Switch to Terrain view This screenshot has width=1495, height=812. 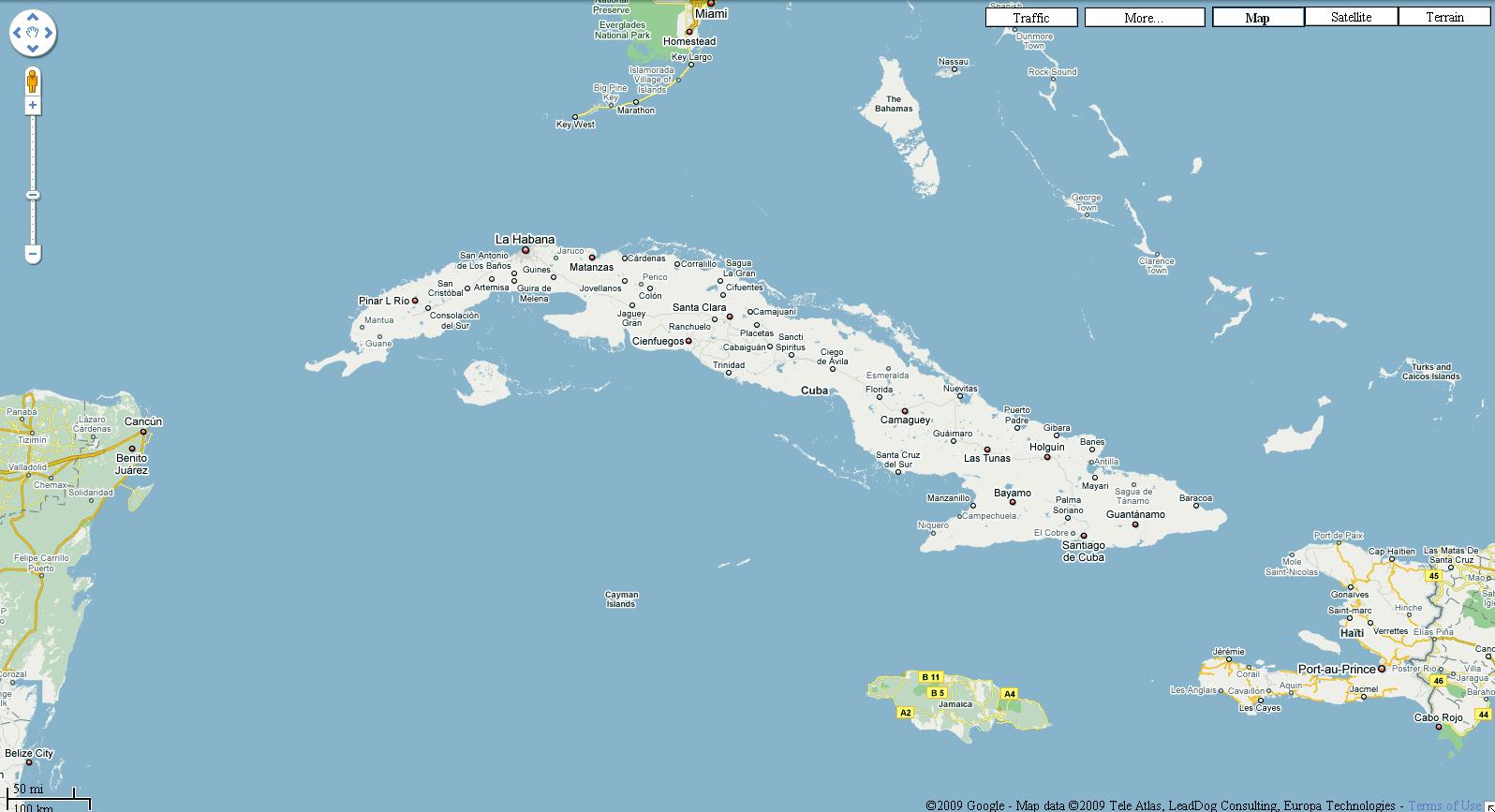(x=1444, y=17)
